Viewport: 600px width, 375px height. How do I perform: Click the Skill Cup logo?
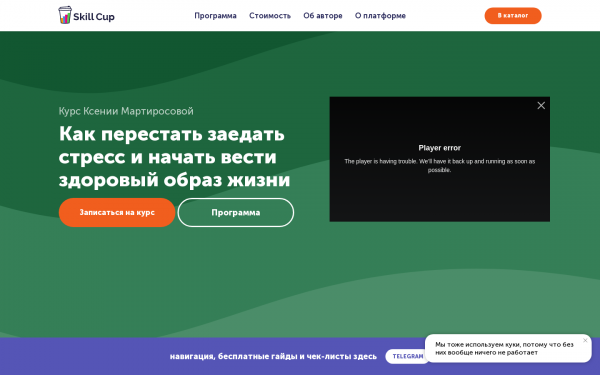(x=86, y=16)
